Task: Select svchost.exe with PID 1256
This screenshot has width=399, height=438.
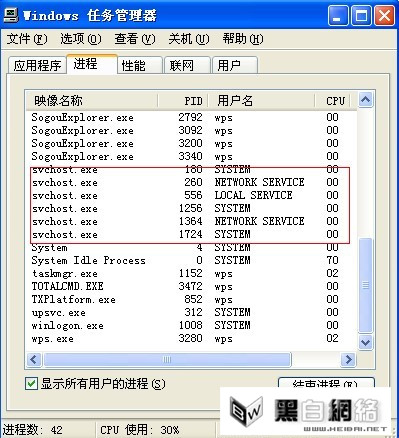Action: pyautogui.click(x=192, y=208)
